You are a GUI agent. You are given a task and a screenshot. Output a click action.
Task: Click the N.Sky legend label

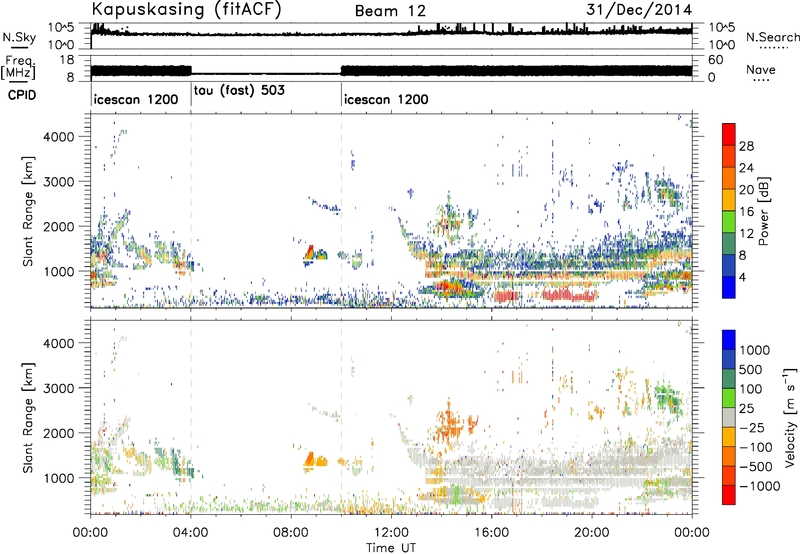tap(19, 37)
